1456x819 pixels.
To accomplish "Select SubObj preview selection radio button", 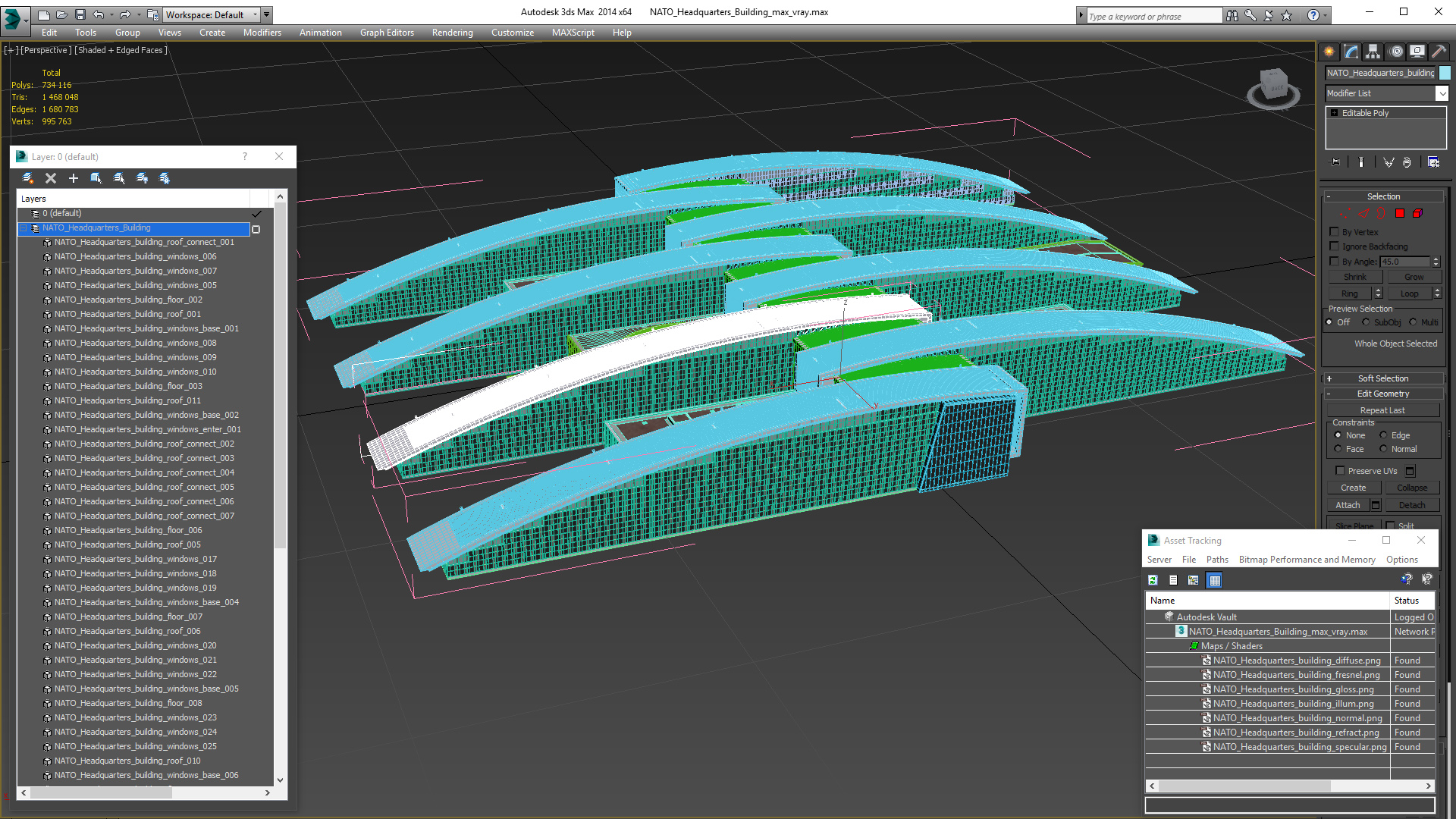I will 1367,322.
